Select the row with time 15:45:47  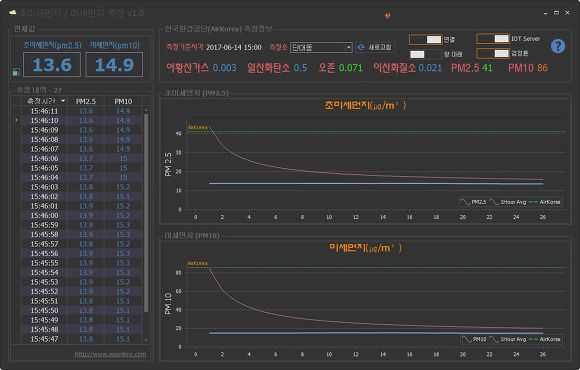81,339
